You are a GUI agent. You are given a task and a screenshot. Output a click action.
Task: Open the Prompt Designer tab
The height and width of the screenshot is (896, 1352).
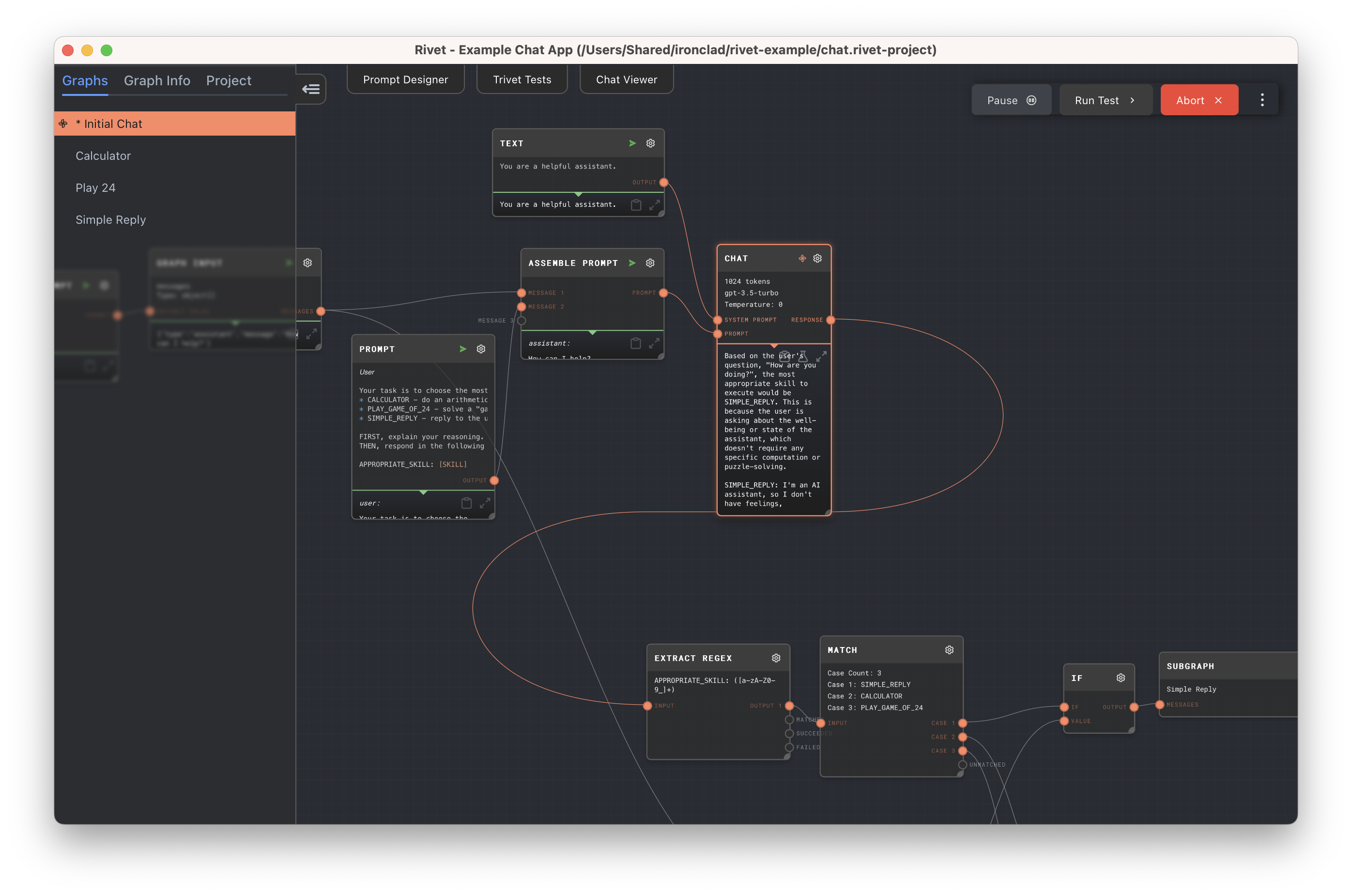click(x=405, y=79)
